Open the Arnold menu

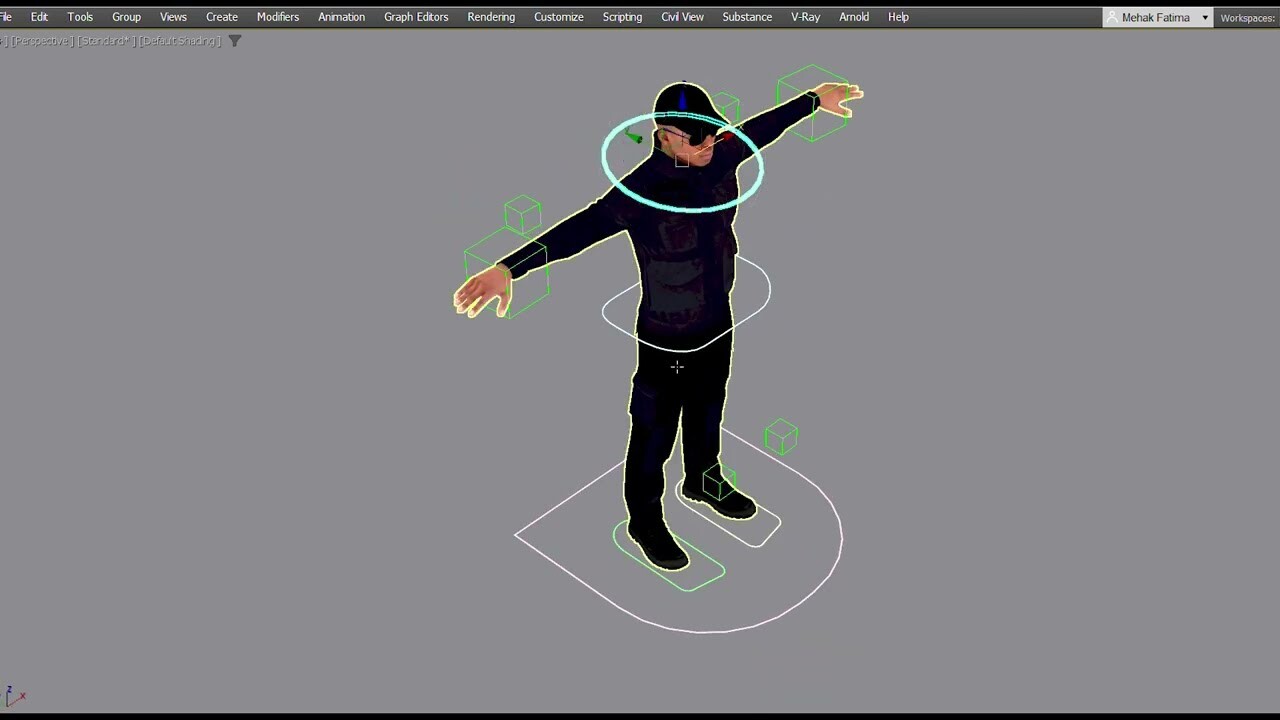(854, 16)
